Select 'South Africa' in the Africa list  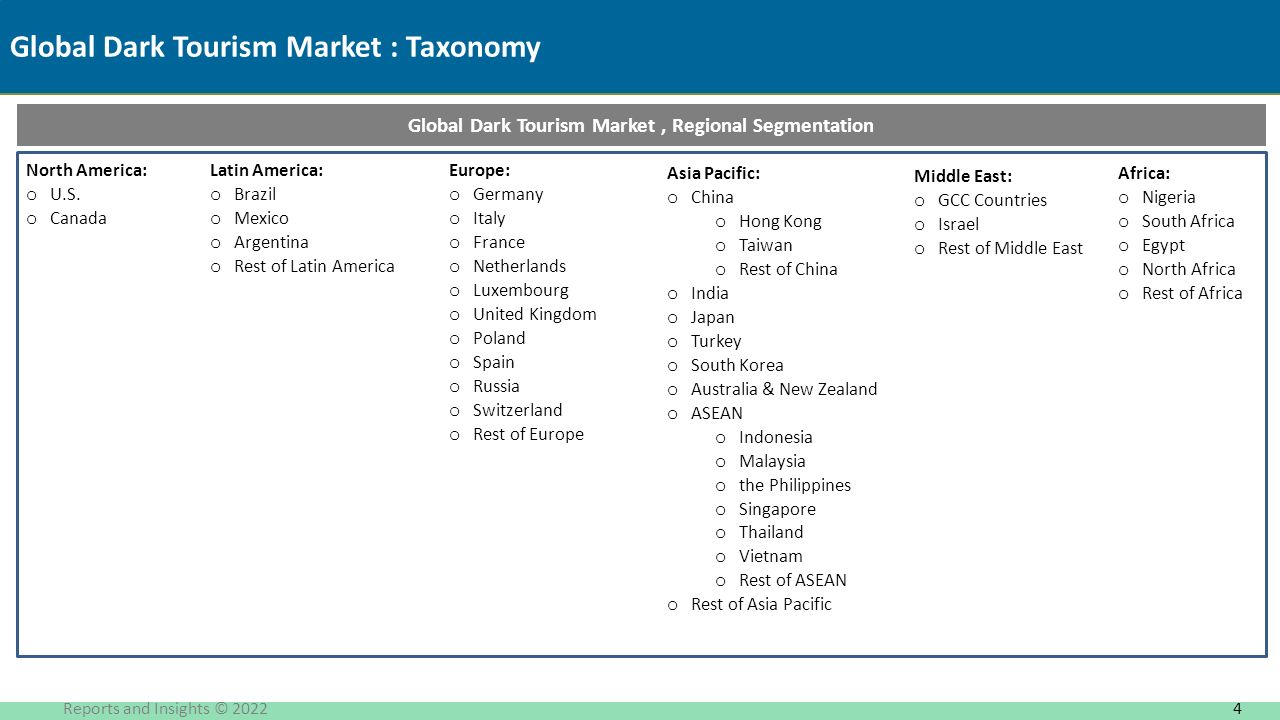pos(1188,221)
